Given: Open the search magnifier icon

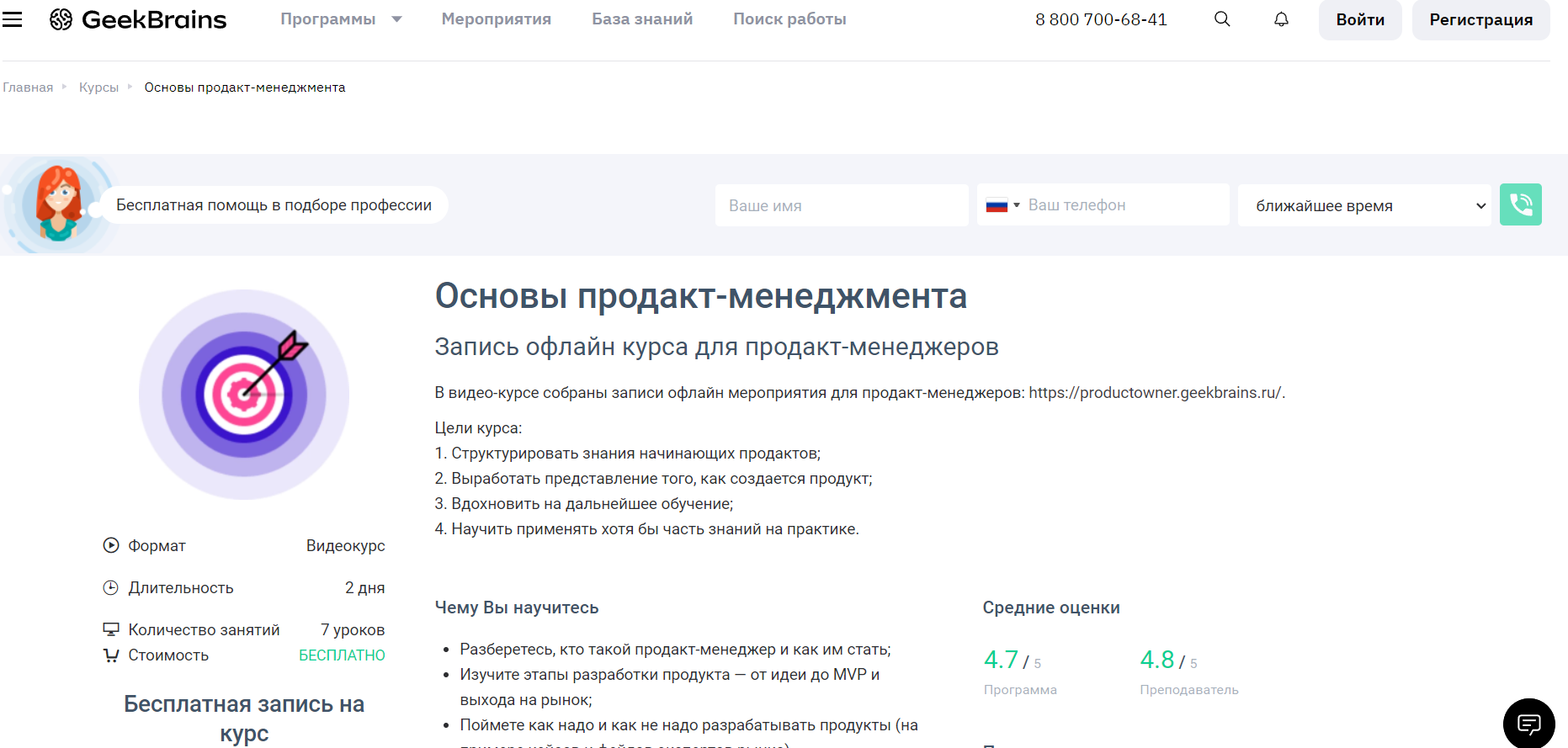Looking at the screenshot, I should pos(1222,19).
